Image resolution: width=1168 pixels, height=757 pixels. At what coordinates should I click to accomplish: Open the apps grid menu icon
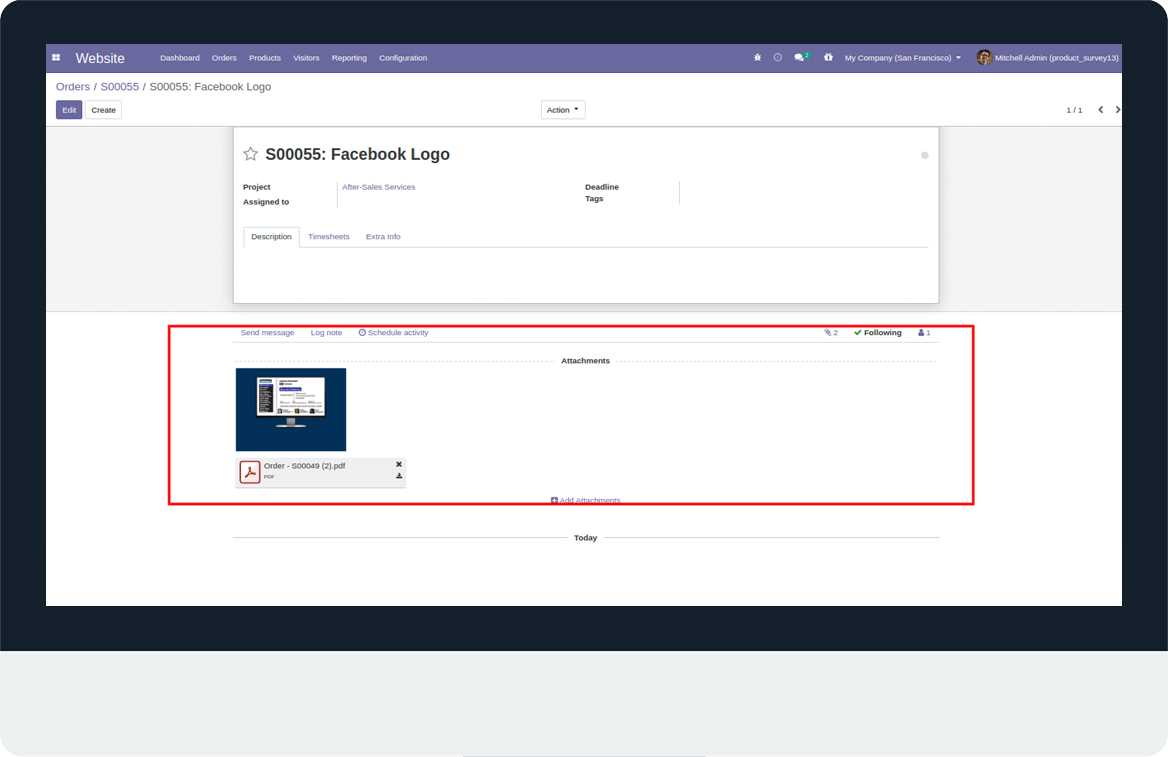coord(56,57)
